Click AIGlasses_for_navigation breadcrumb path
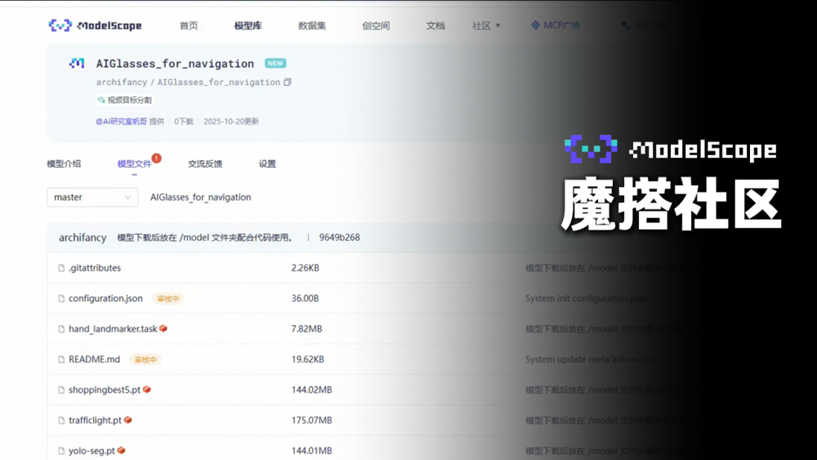817x460 pixels. (x=201, y=197)
